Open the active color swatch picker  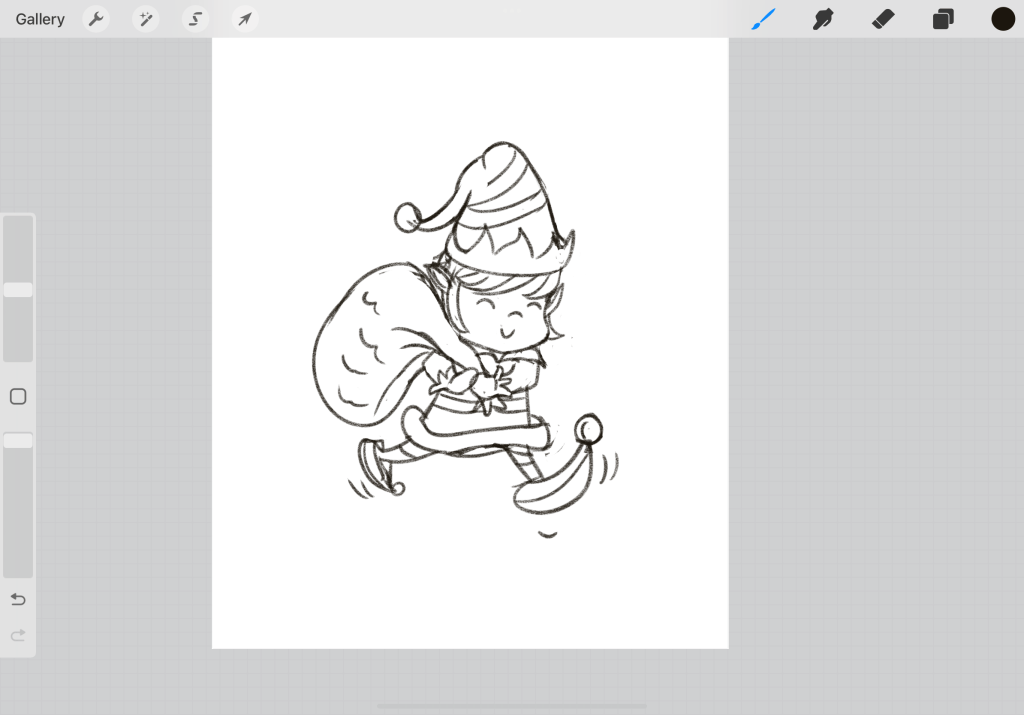(x=1003, y=19)
